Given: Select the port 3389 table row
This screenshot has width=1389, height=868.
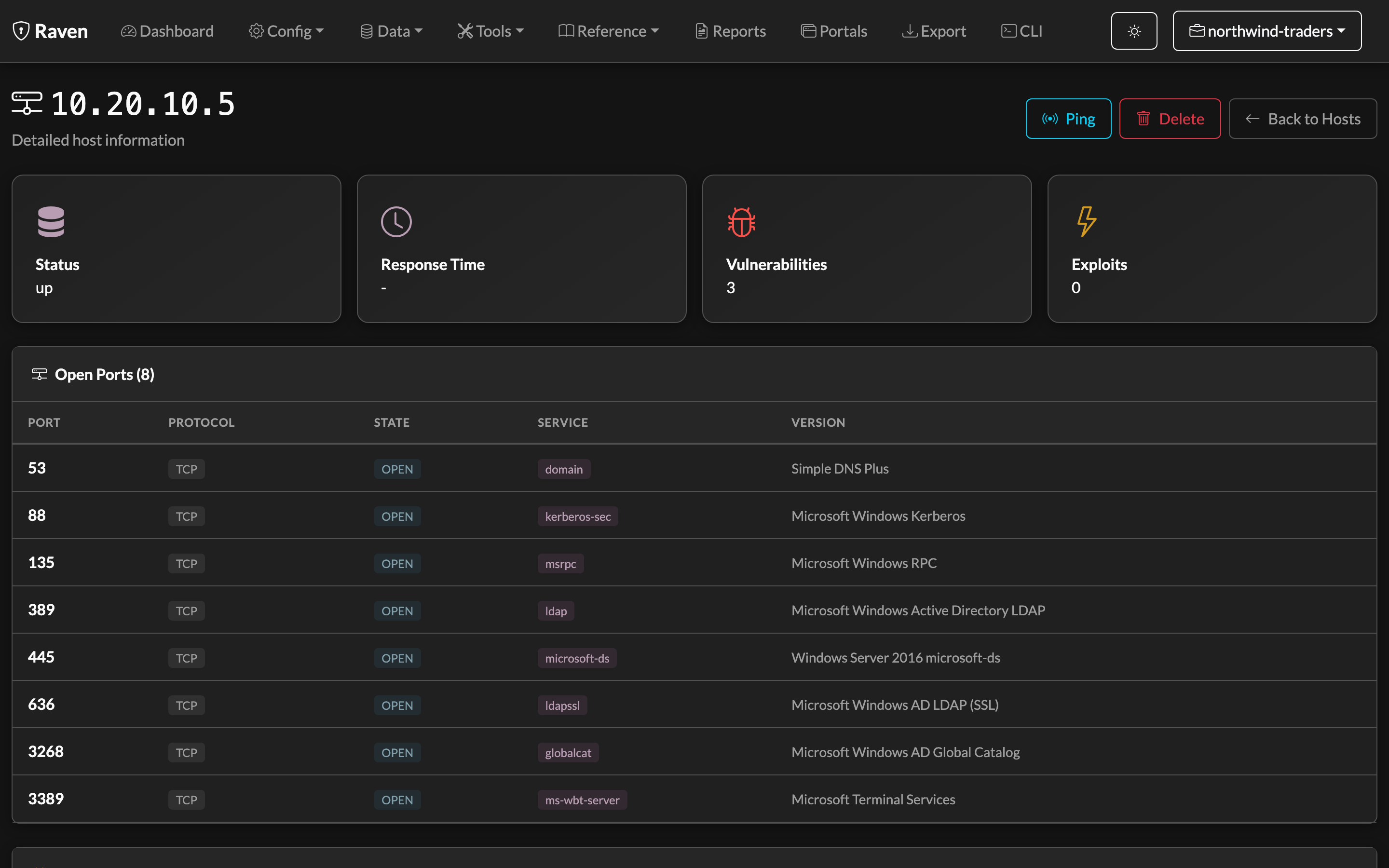Looking at the screenshot, I should [694, 799].
